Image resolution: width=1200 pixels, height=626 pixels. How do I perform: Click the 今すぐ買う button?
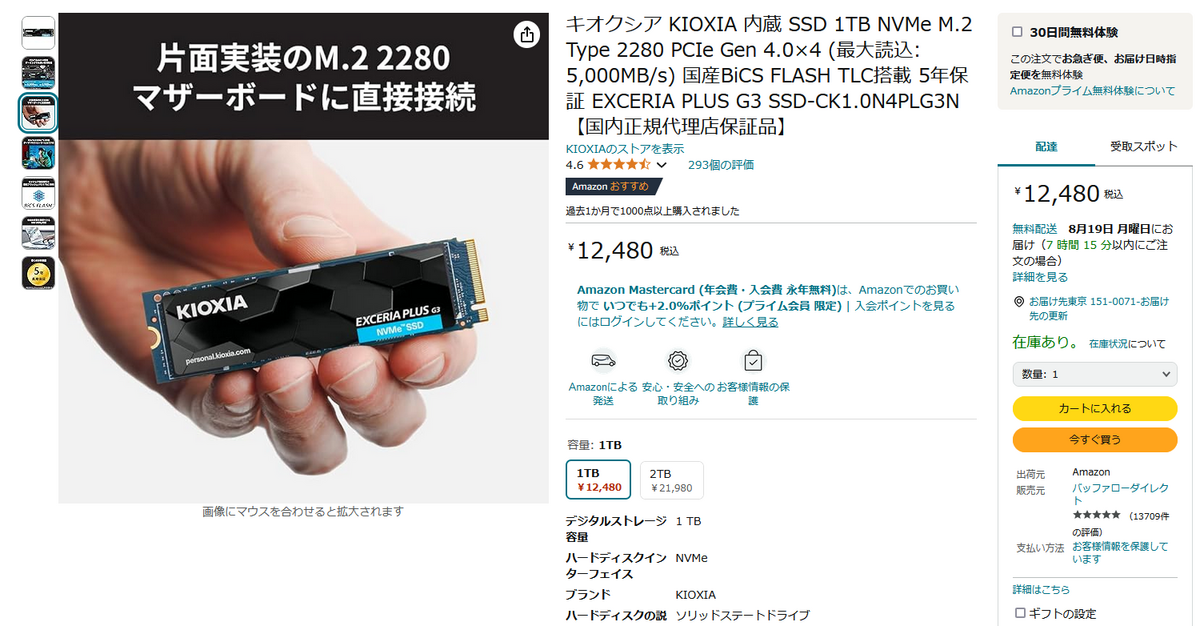1095,439
